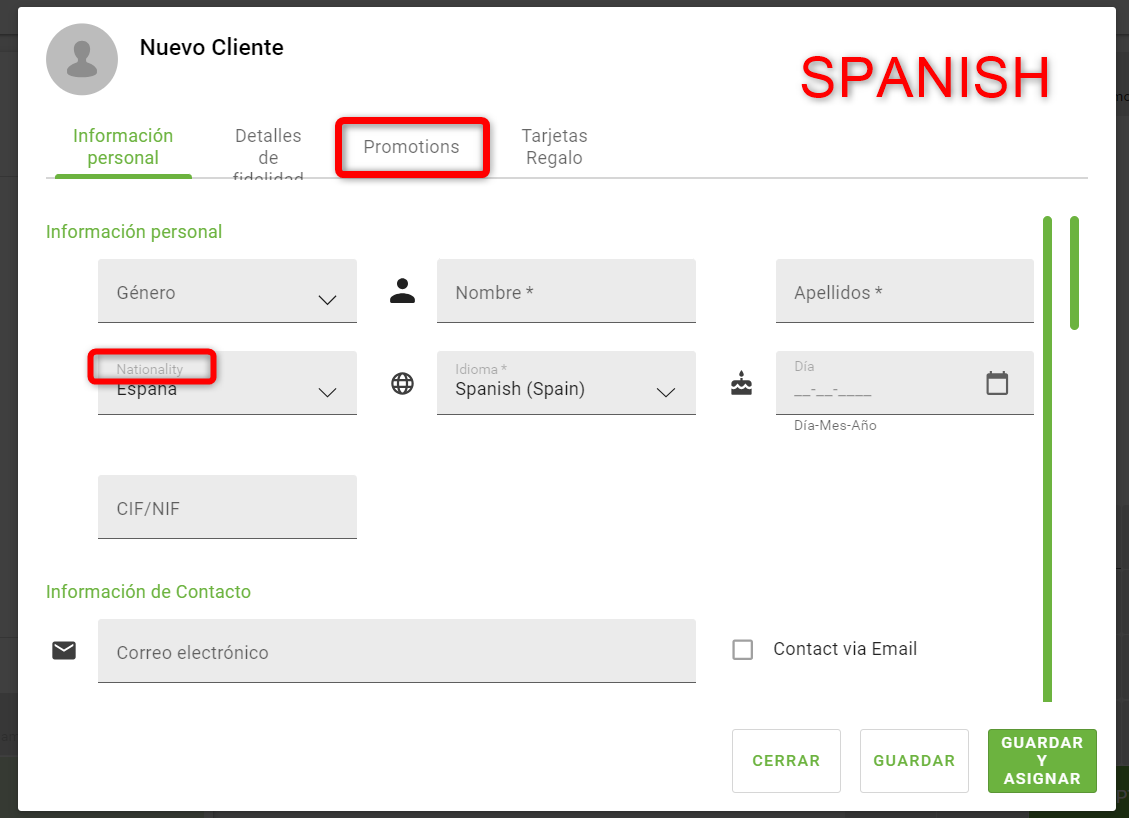Viewport: 1129px width, 818px height.
Task: Select the Información personal tab
Action: click(x=123, y=147)
